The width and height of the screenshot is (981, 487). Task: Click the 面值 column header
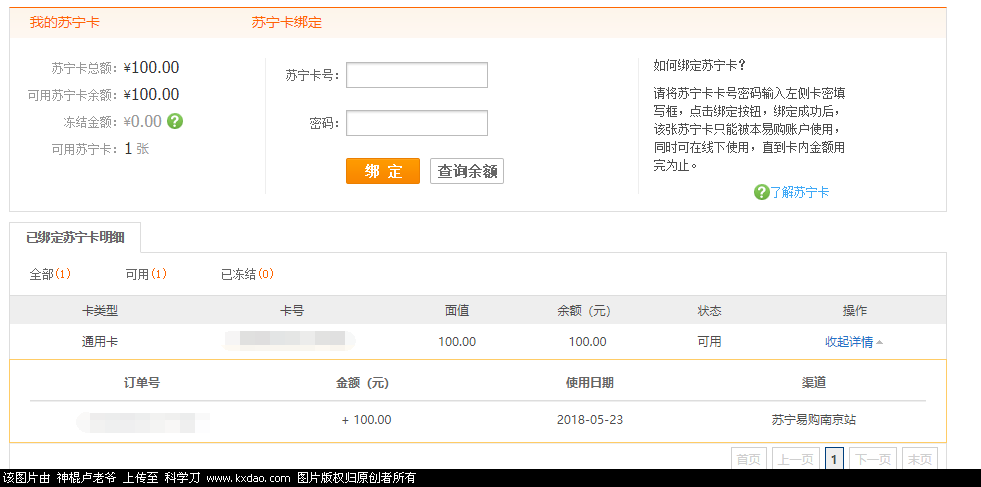457,310
